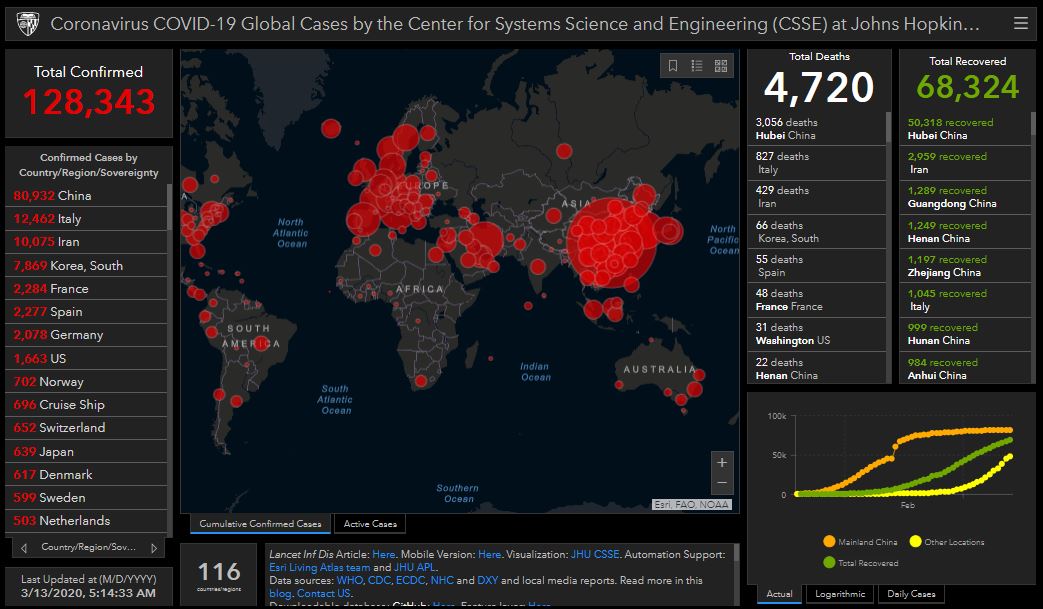Open the WHO data source link

350,580
